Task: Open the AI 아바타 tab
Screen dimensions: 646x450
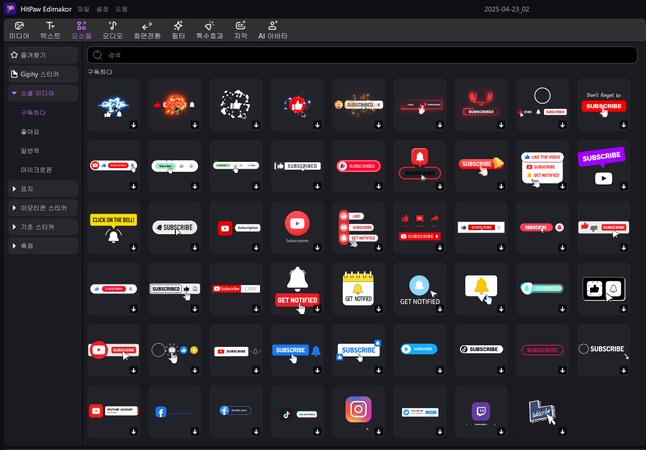Action: (272, 30)
